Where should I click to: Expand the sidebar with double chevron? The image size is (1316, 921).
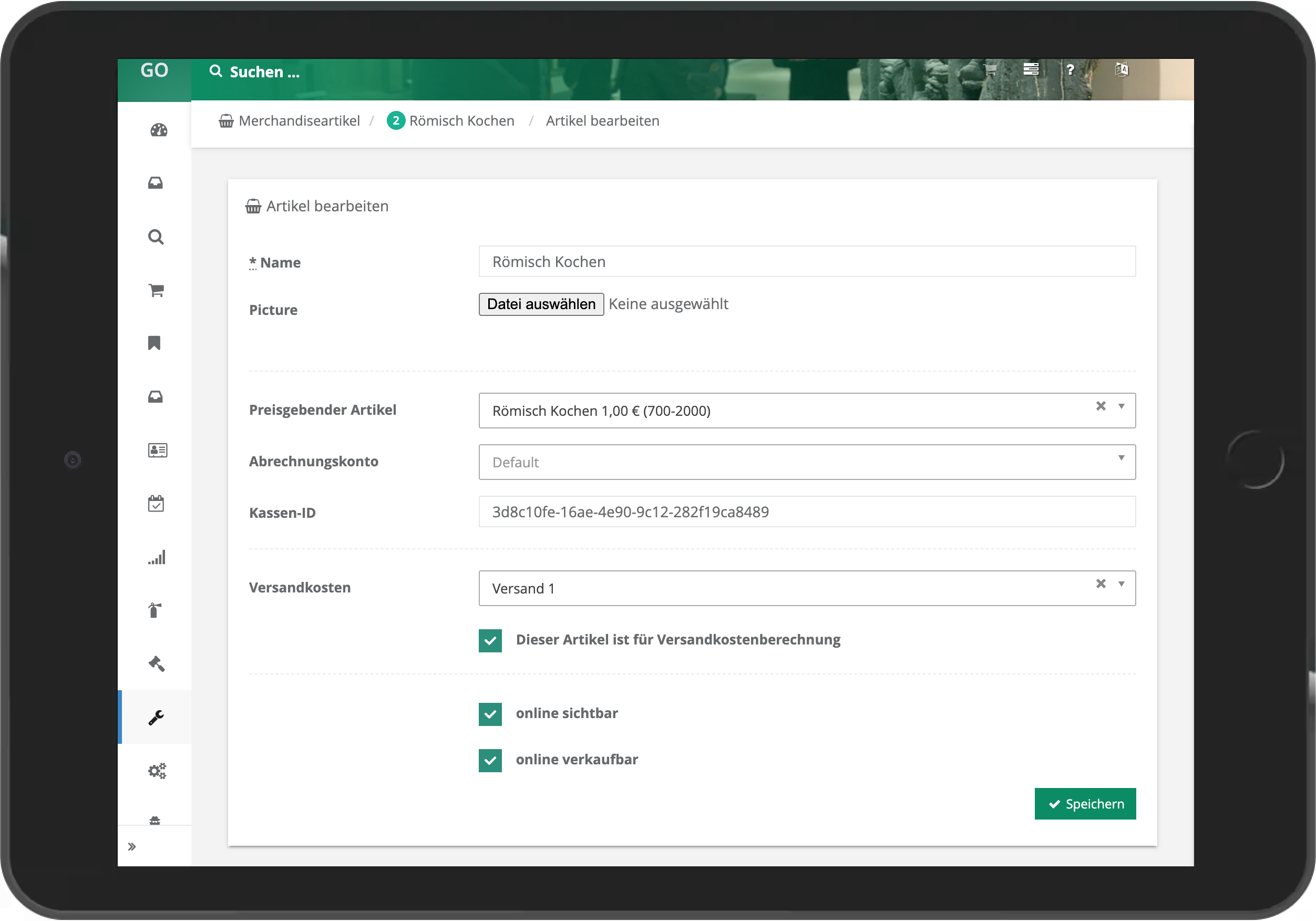pyautogui.click(x=132, y=846)
